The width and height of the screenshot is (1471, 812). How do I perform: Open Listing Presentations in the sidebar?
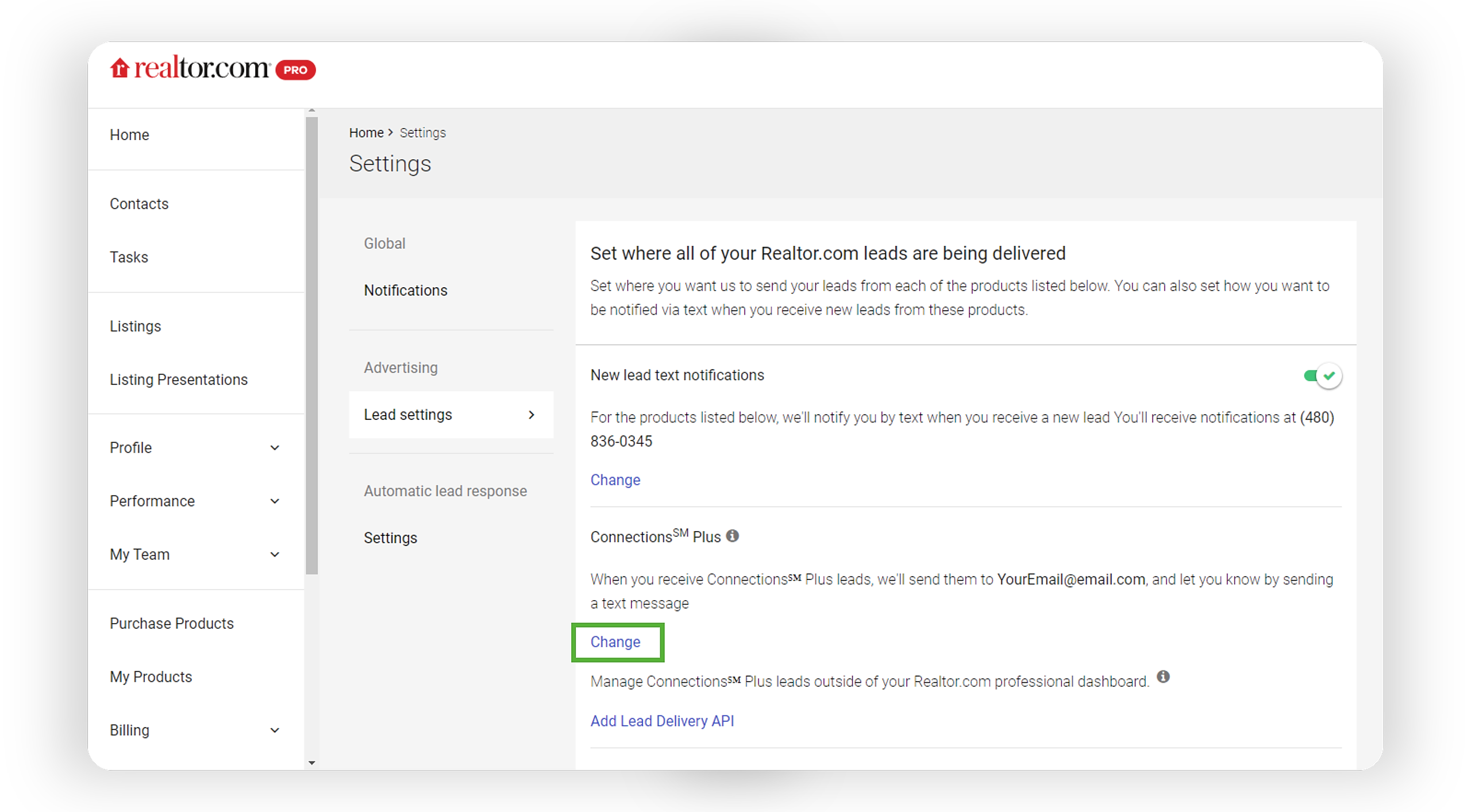(x=179, y=380)
